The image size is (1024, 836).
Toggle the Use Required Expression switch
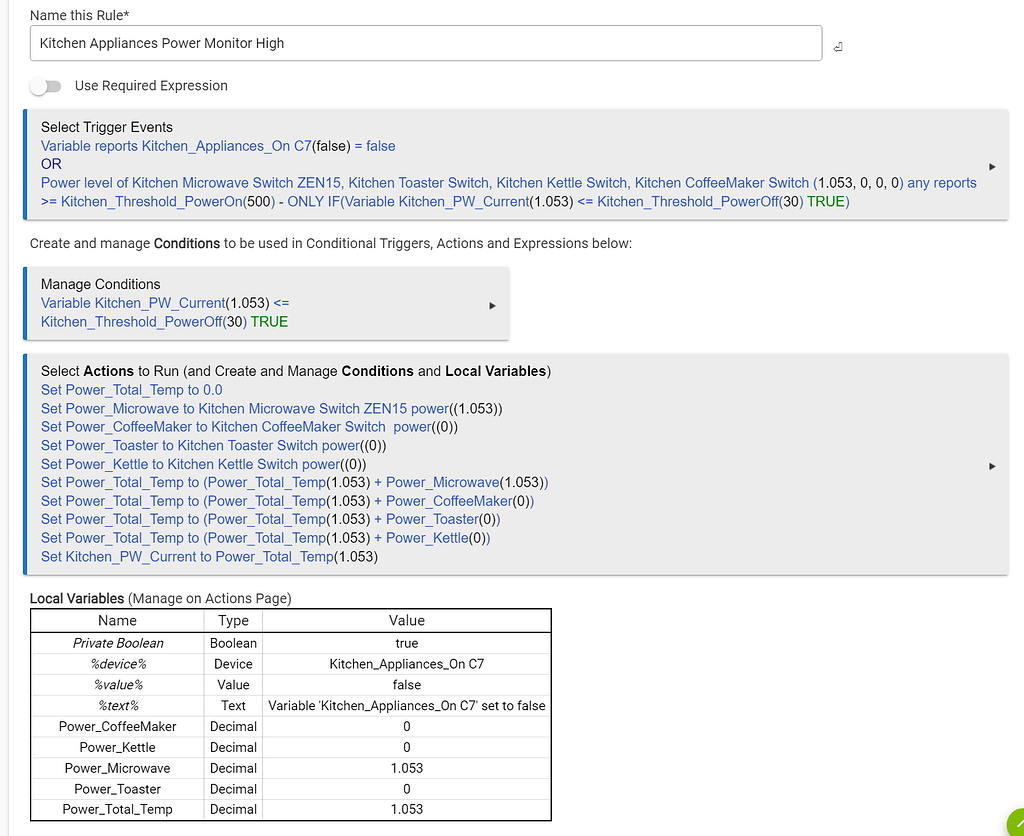[46, 86]
